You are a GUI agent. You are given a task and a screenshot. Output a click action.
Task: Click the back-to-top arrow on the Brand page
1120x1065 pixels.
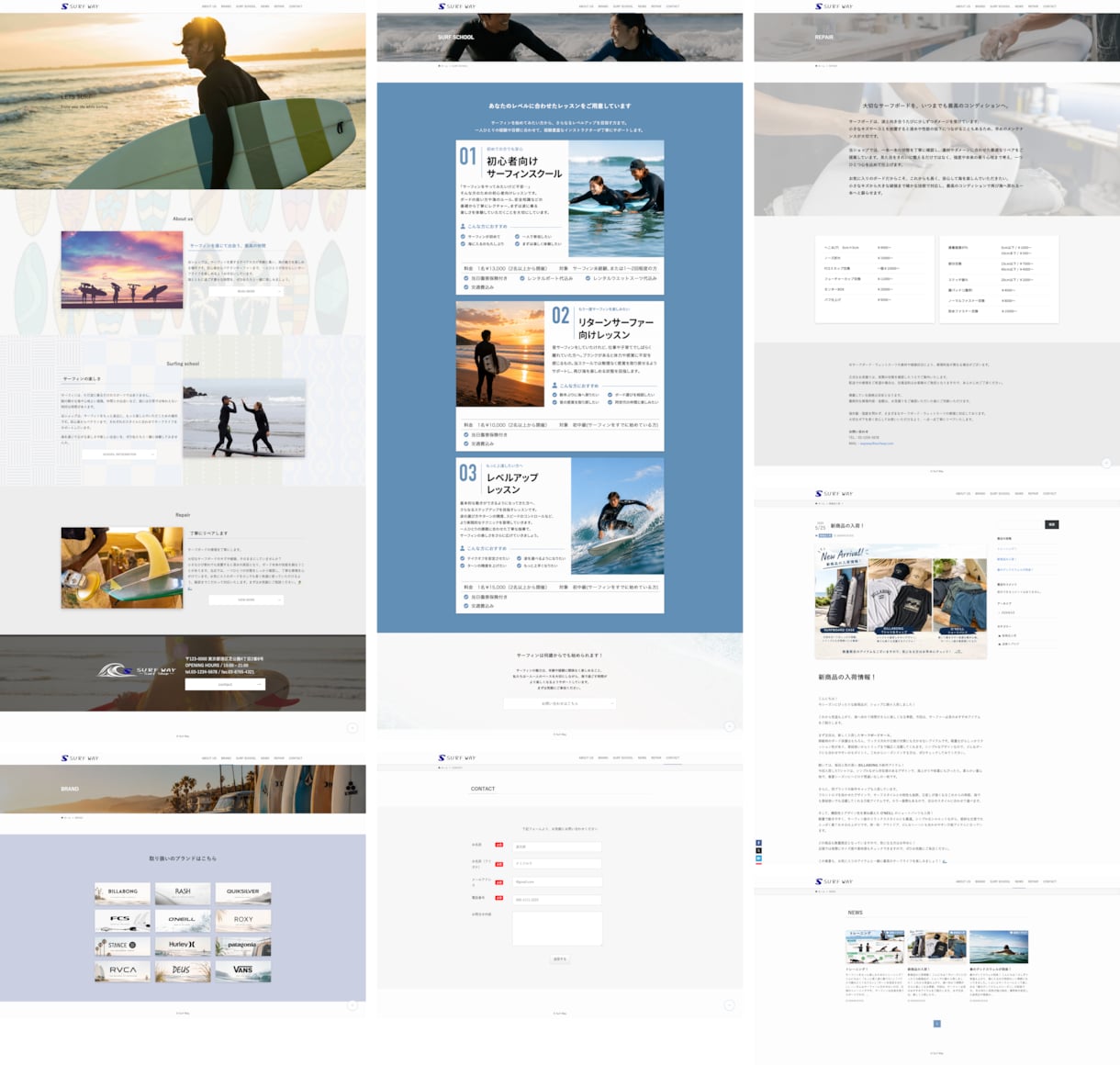coord(353,1005)
